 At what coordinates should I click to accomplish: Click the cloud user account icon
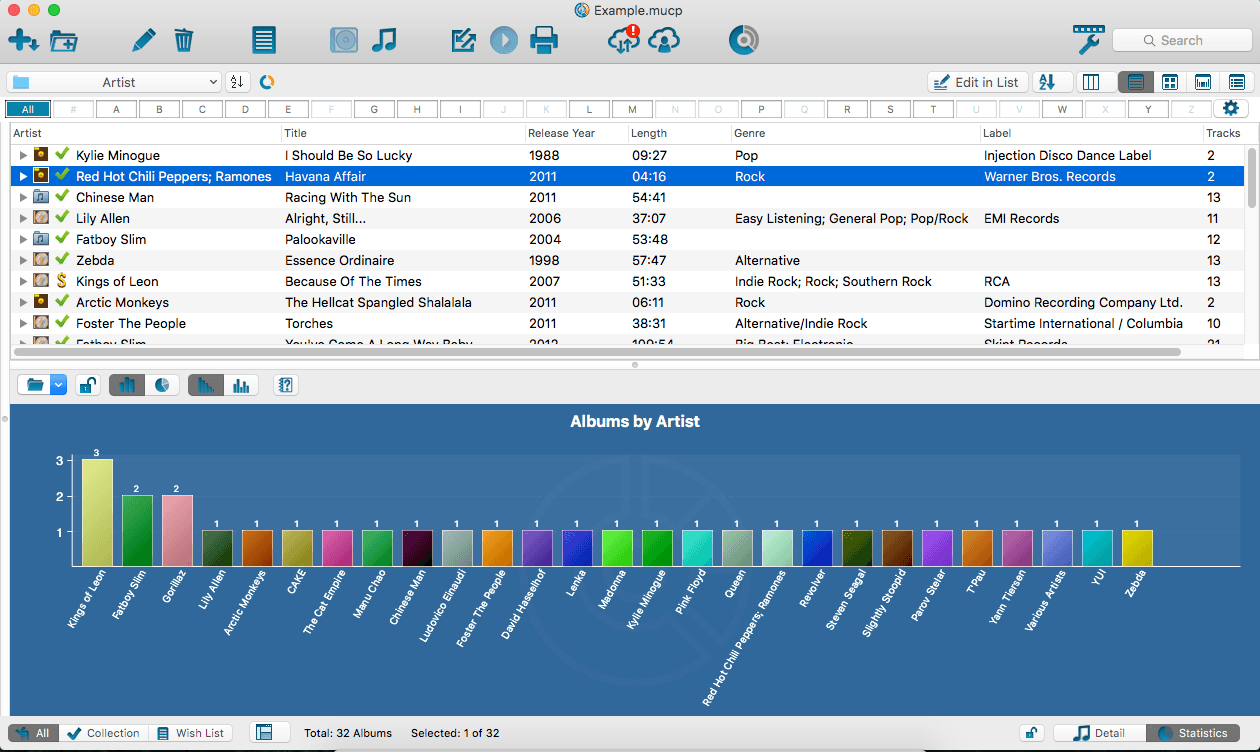point(664,40)
